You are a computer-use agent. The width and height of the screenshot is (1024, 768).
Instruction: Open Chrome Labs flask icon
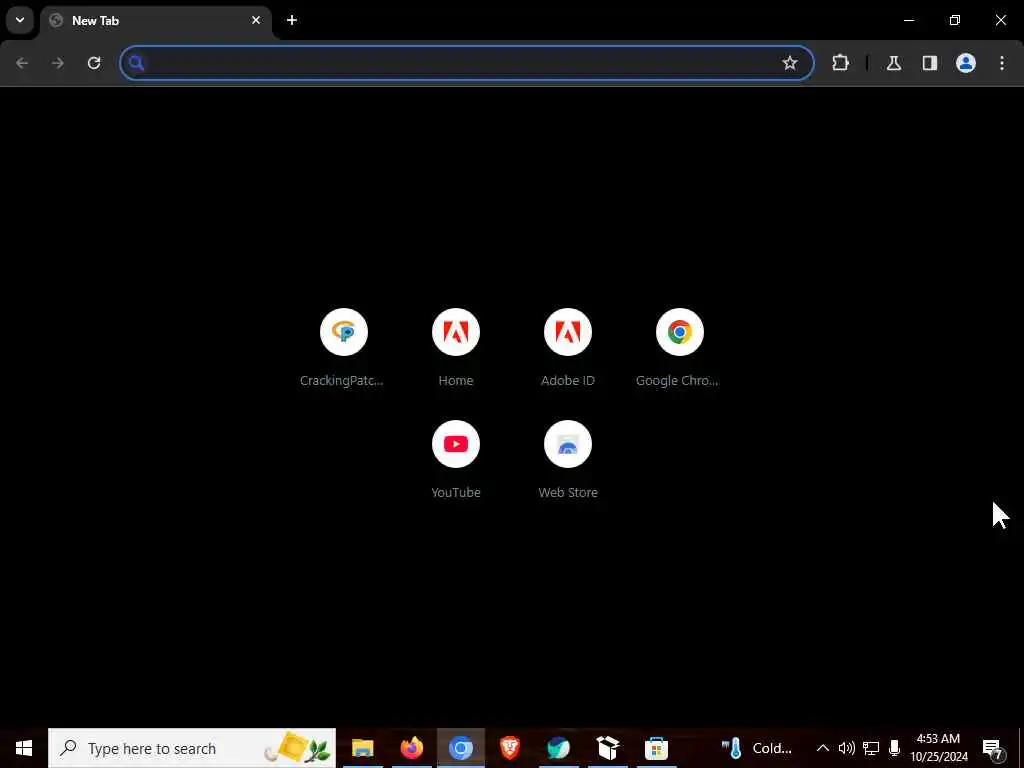pos(894,63)
